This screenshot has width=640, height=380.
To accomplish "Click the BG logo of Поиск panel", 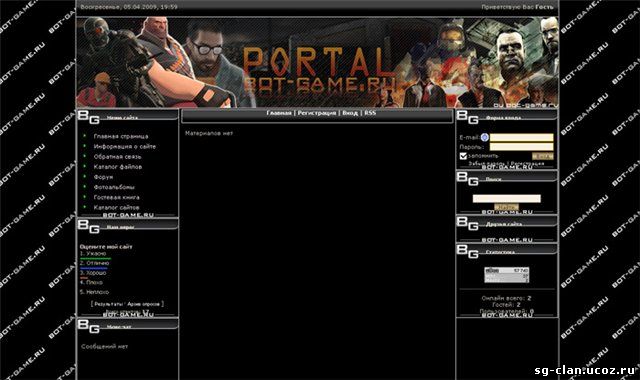I will click(x=467, y=178).
